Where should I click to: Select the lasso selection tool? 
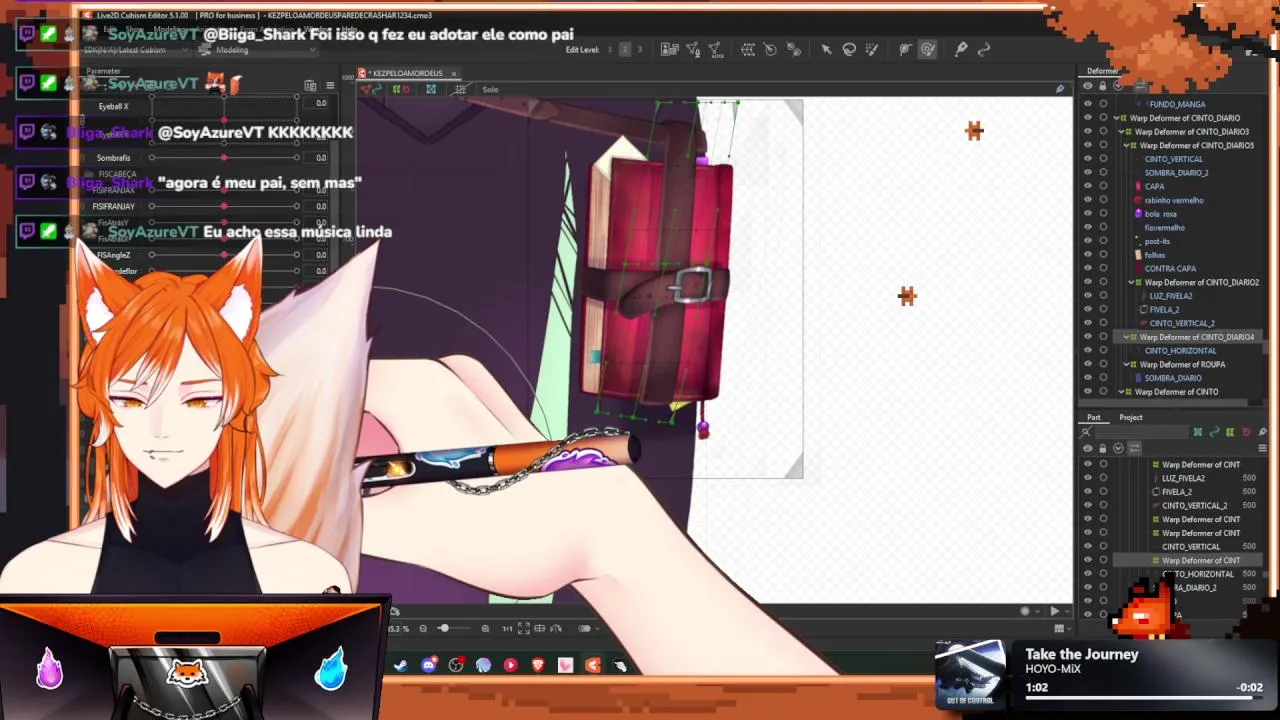pyautogui.click(x=849, y=49)
